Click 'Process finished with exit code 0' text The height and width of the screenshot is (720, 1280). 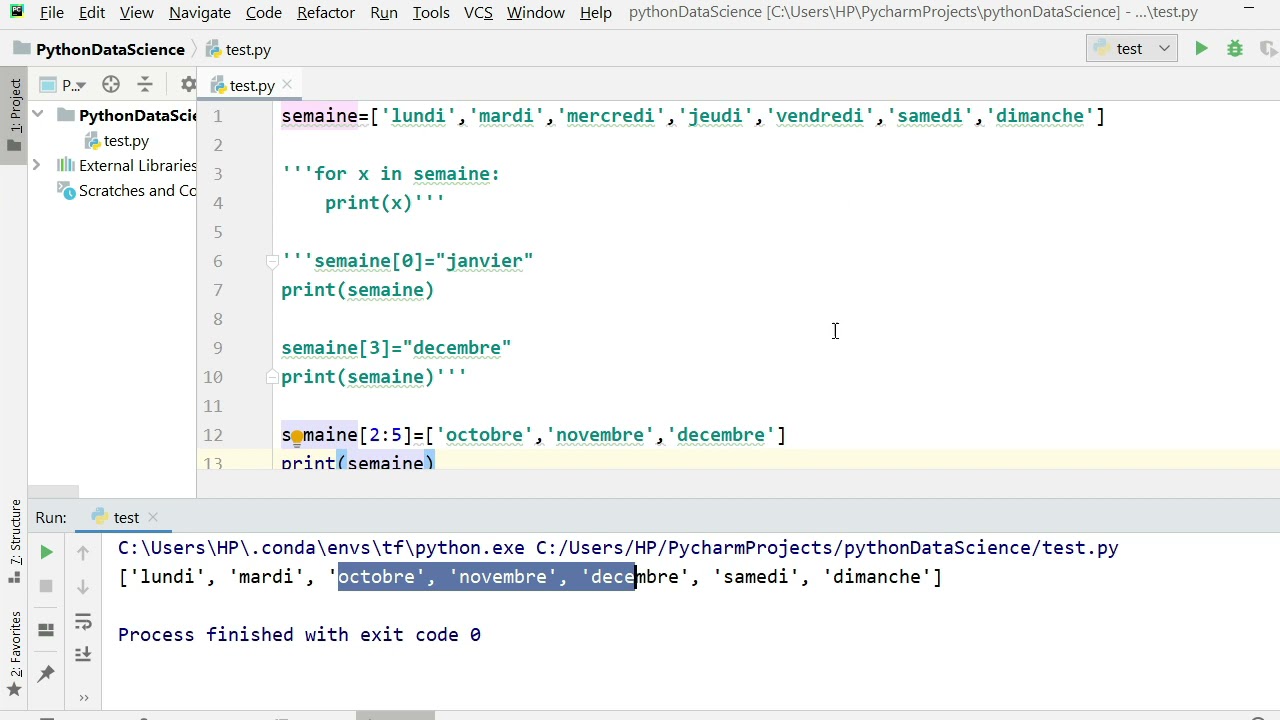(299, 635)
